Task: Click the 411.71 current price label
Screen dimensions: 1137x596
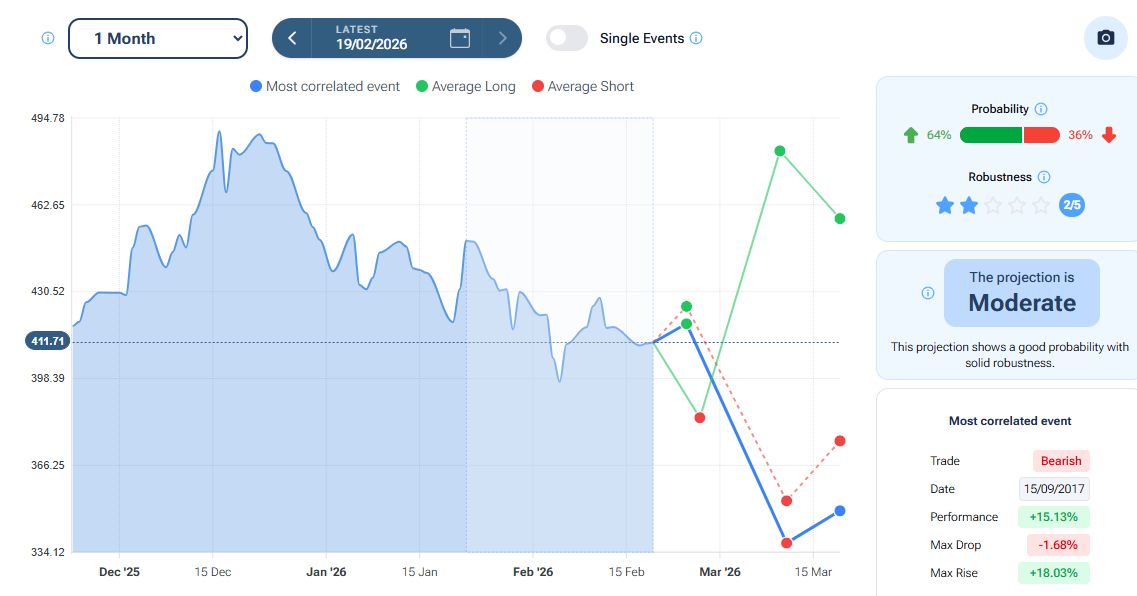Action: (x=49, y=342)
